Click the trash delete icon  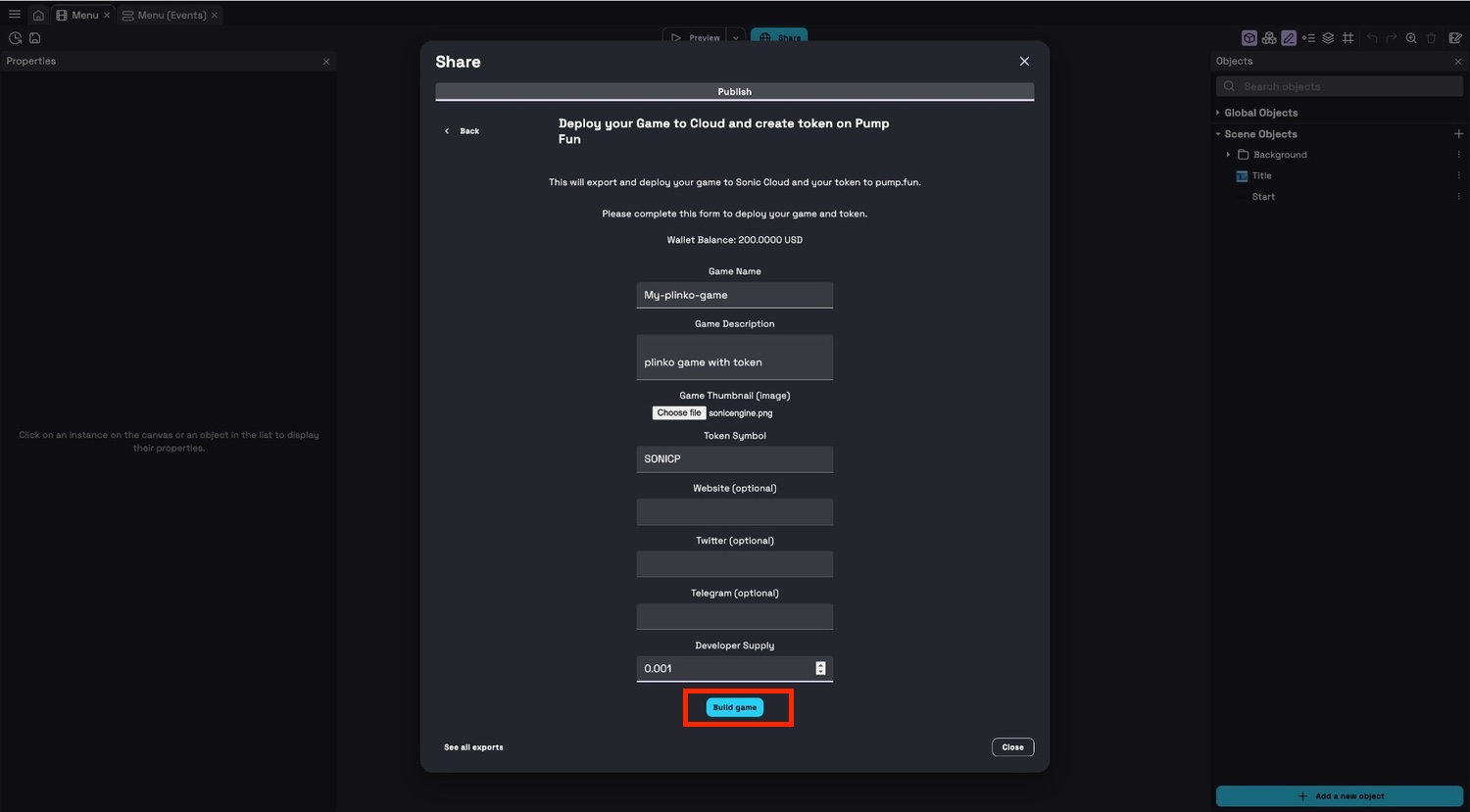(x=1431, y=38)
